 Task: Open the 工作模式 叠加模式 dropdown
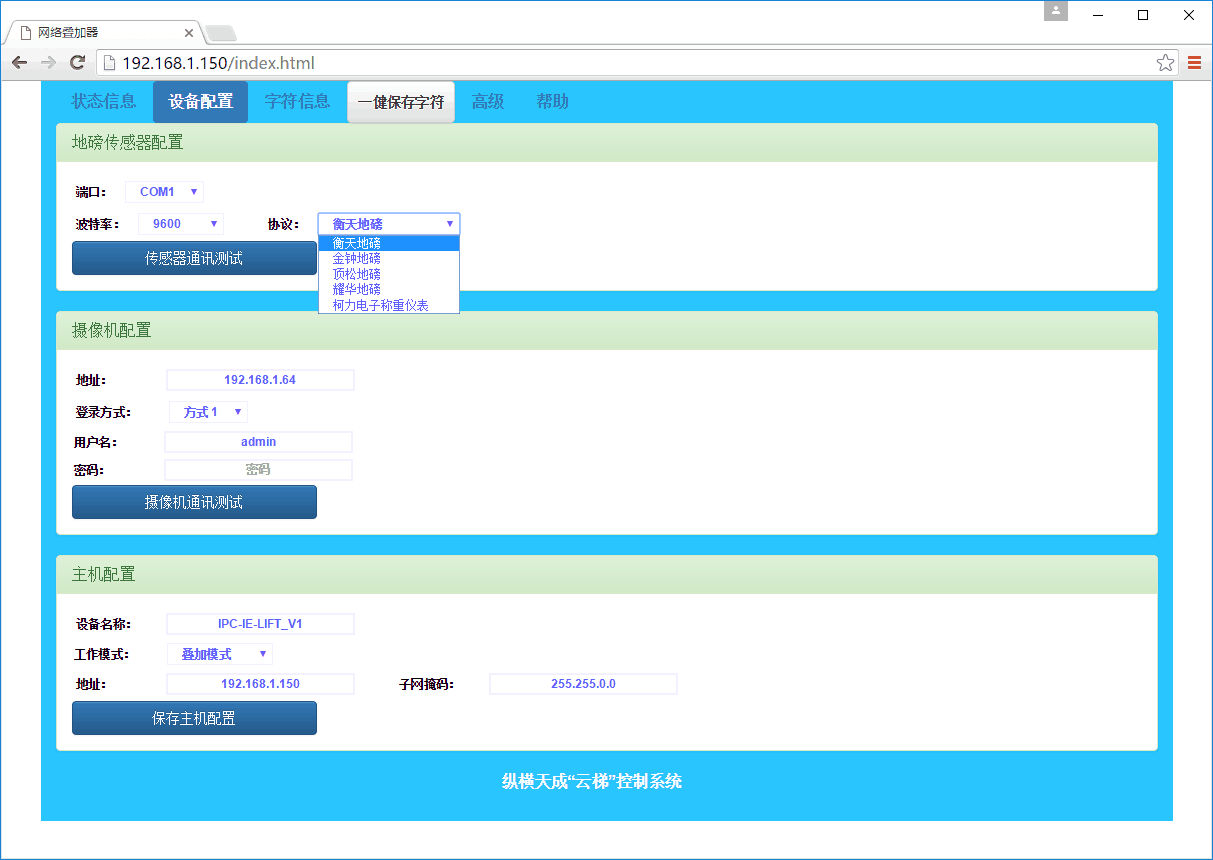tap(220, 654)
